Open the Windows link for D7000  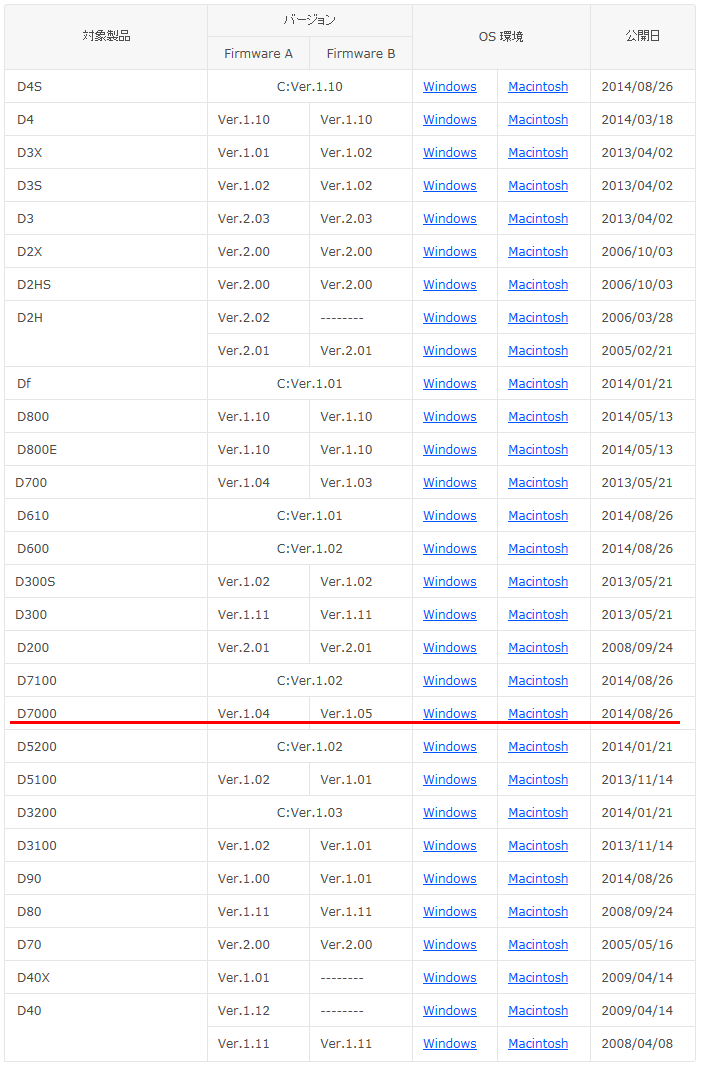tap(449, 713)
